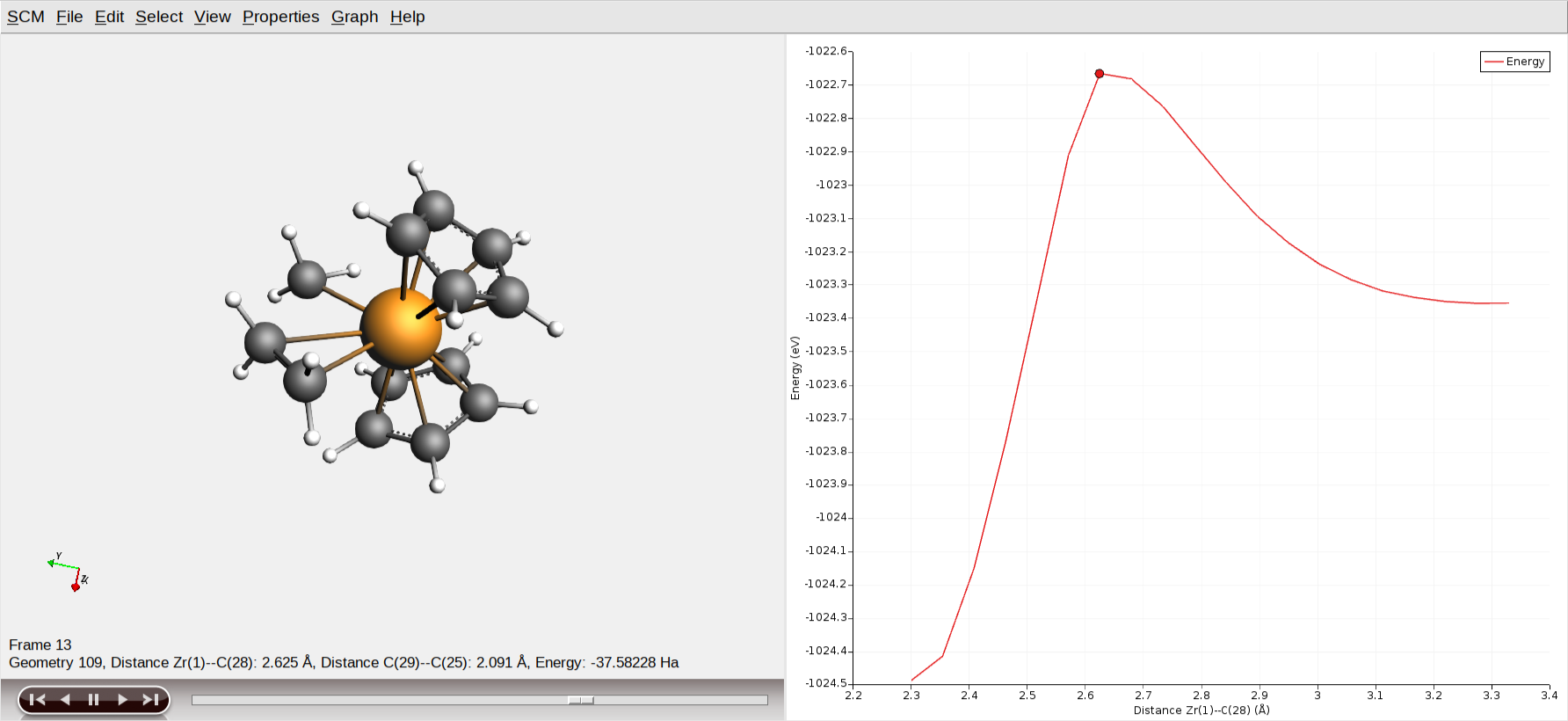The height and width of the screenshot is (721, 1568).
Task: Open the Graph menu
Action: (355, 17)
